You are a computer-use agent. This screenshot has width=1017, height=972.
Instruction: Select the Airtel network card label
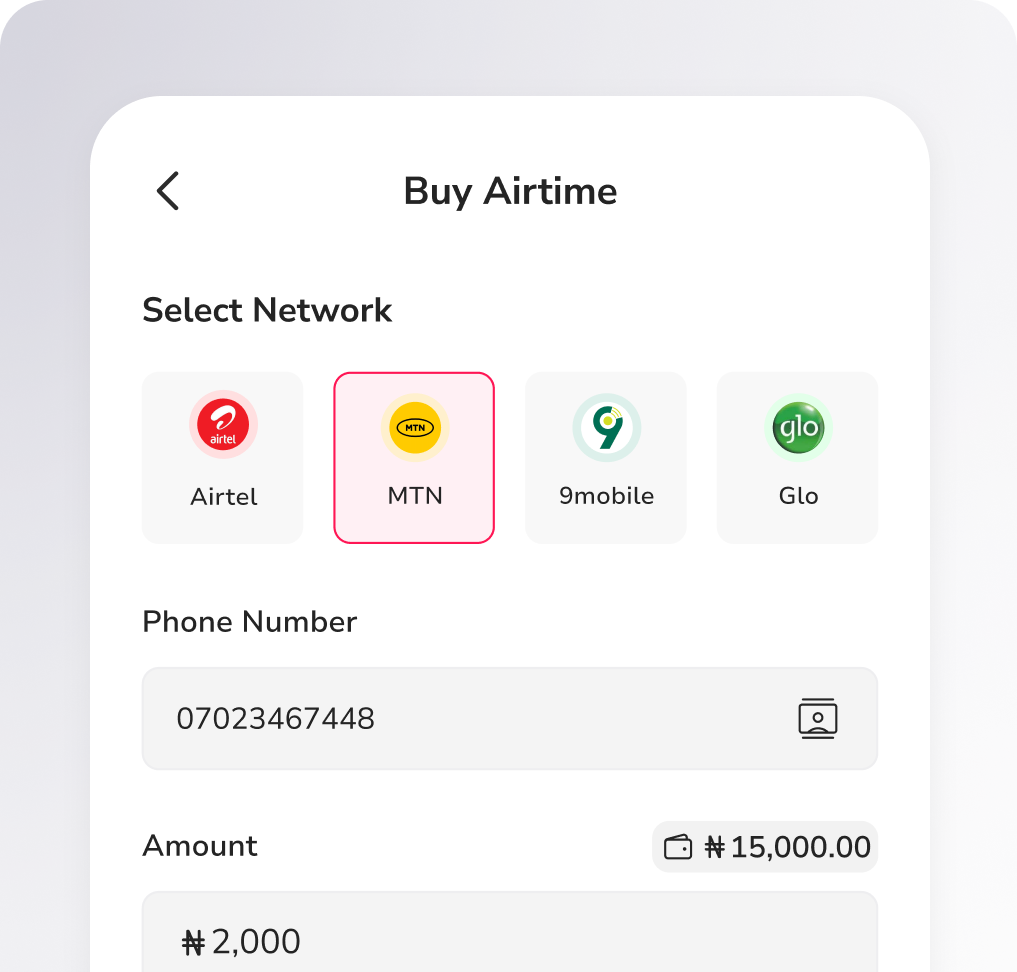pyautogui.click(x=224, y=496)
